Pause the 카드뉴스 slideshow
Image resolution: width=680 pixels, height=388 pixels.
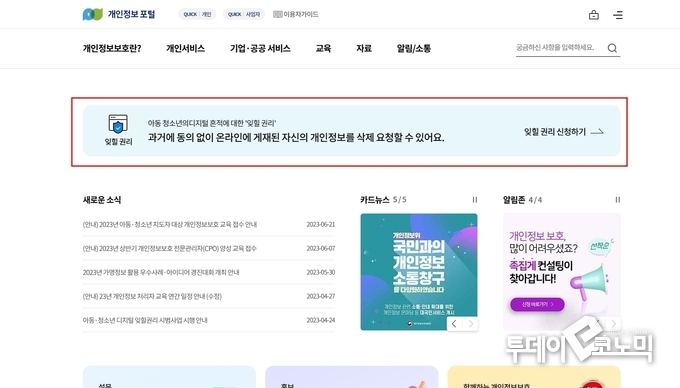click(475, 200)
